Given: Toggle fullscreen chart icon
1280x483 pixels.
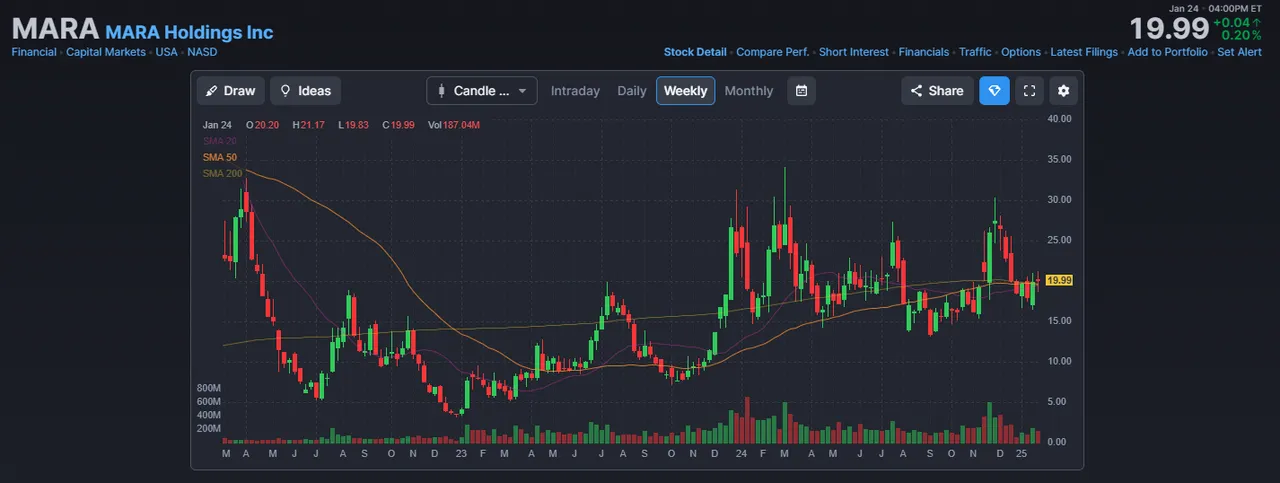Looking at the screenshot, I should coord(1029,91).
